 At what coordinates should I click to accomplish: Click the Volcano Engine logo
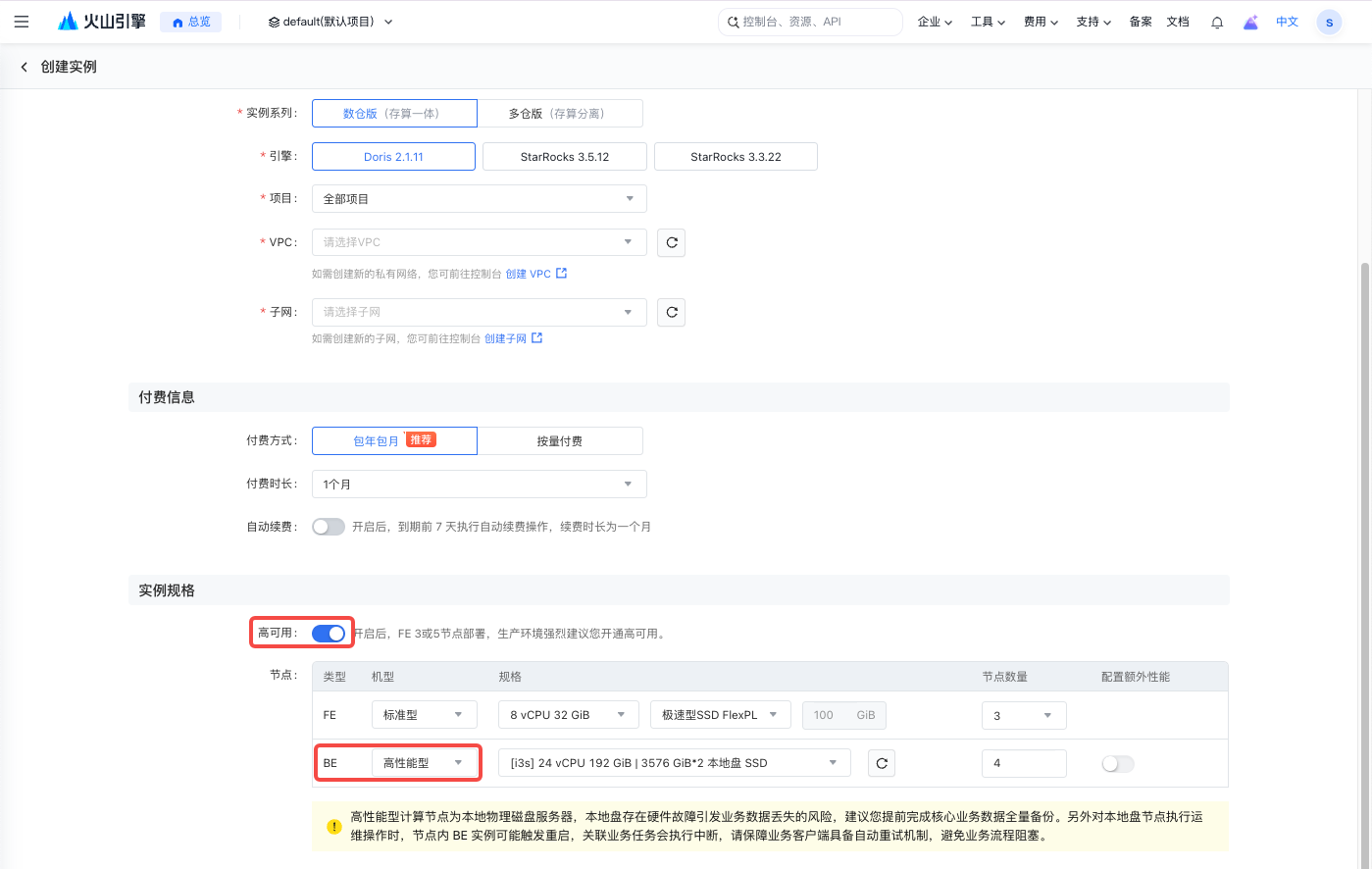pos(102,22)
